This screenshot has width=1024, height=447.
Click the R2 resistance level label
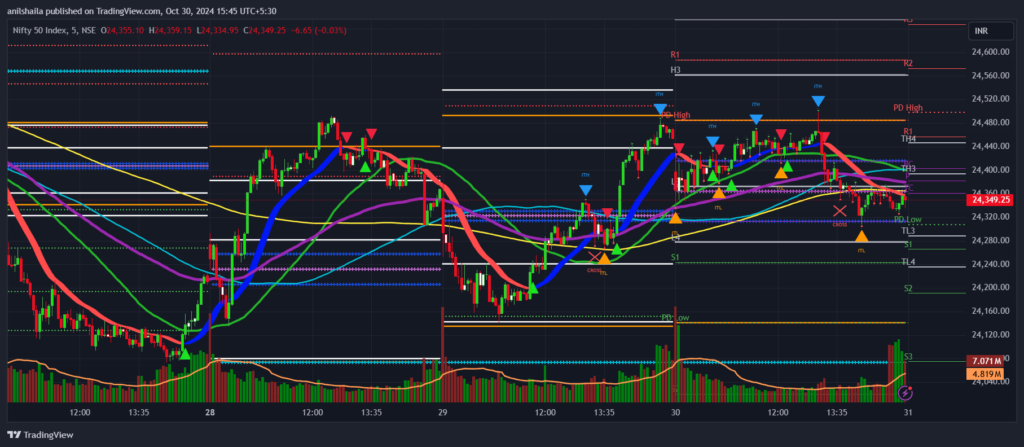908,63
